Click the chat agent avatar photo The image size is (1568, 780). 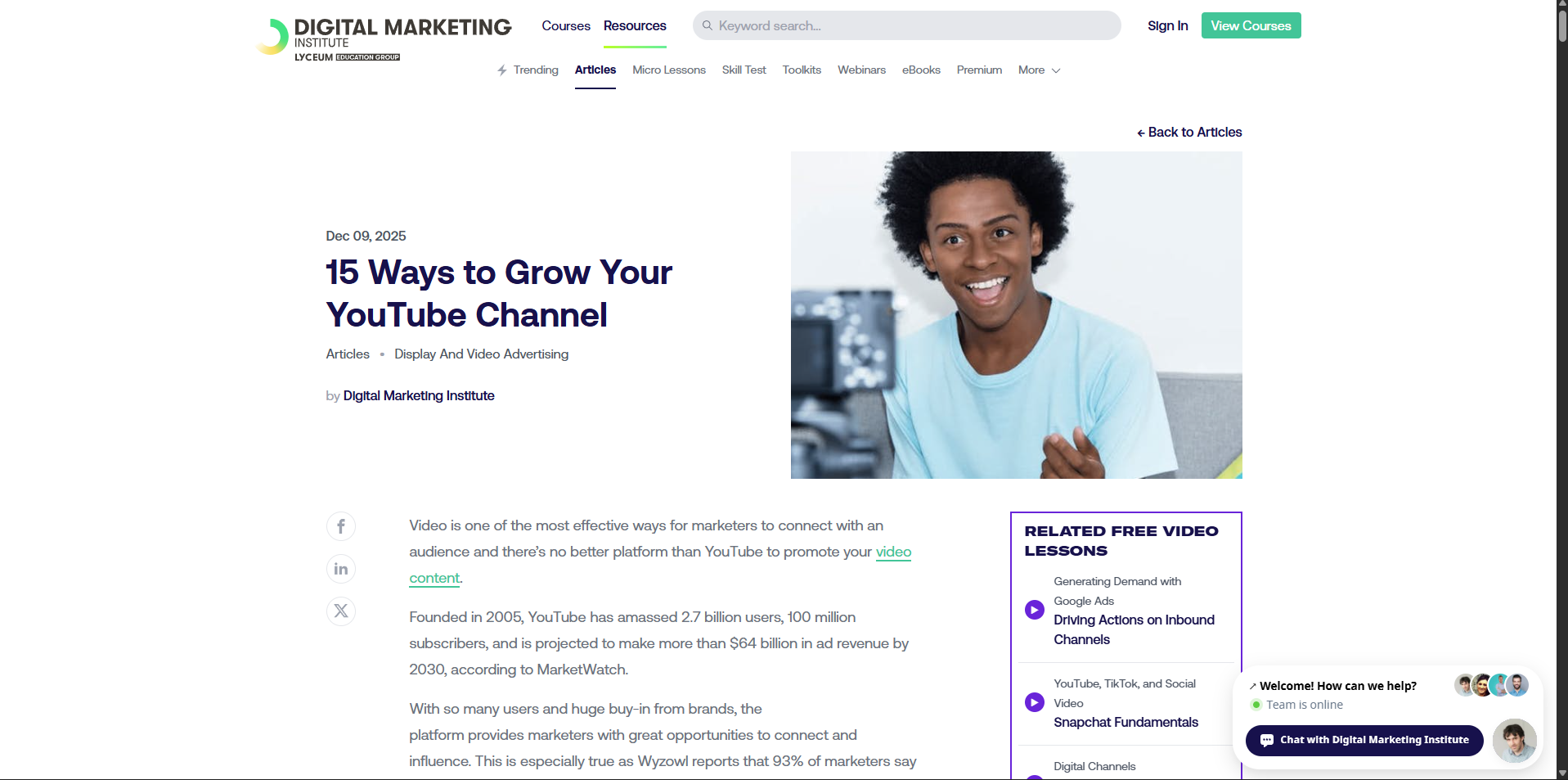1514,740
